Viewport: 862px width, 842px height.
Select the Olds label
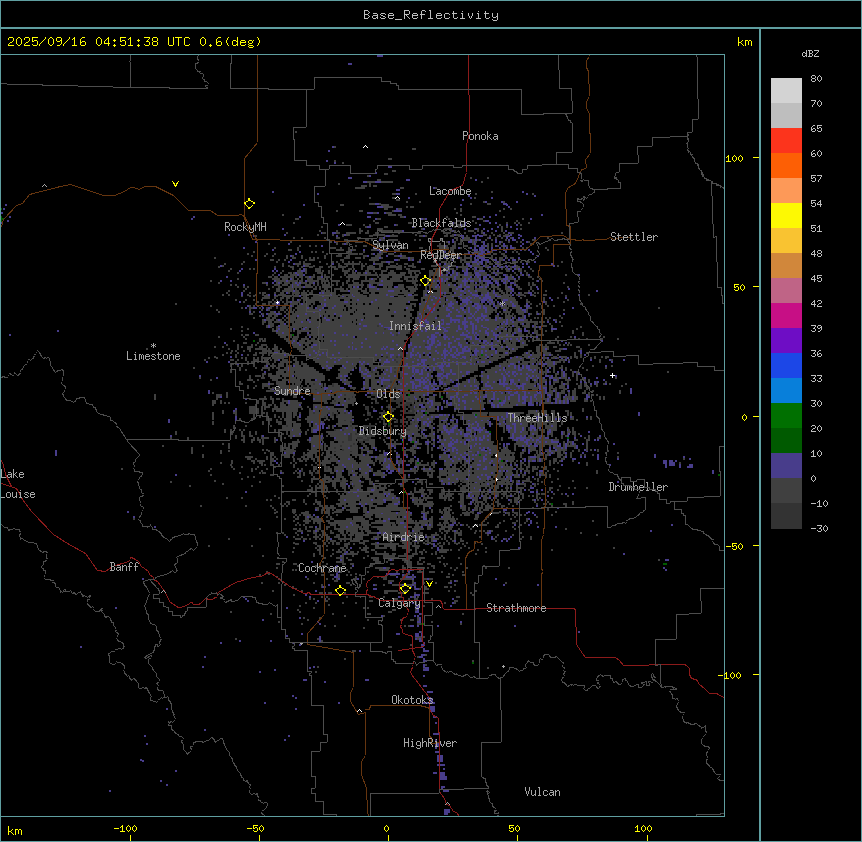(388, 394)
